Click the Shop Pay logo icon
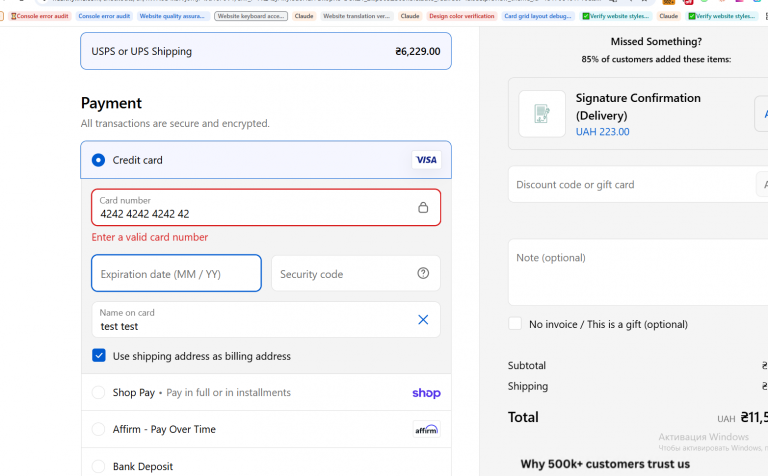Image resolution: width=768 pixels, height=476 pixels. click(426, 393)
